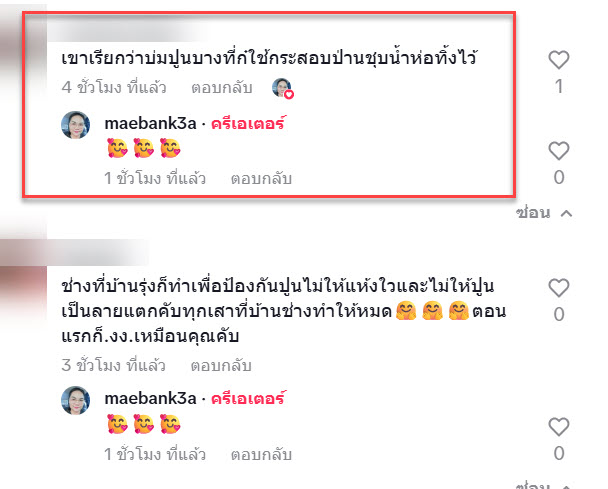The height and width of the screenshot is (489, 608).
Task: Click the second comment text เป็นลายแตก
Action: click(284, 311)
